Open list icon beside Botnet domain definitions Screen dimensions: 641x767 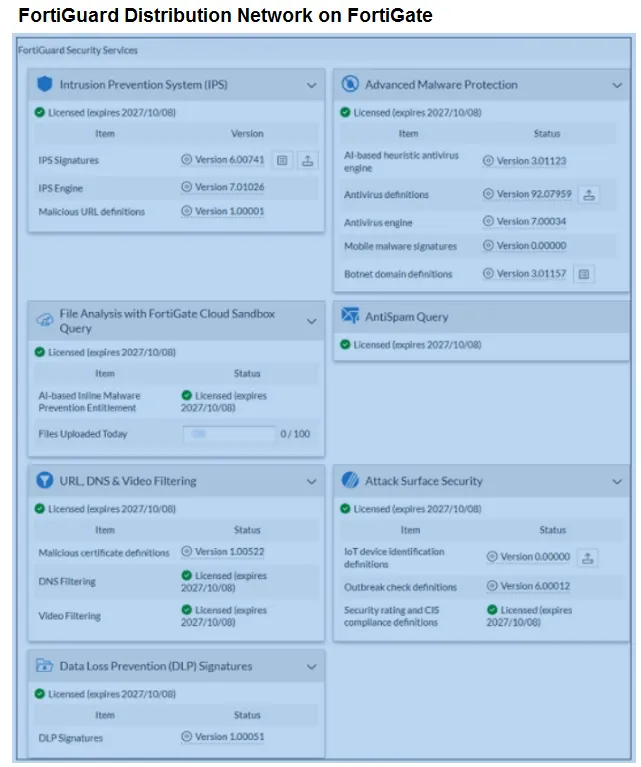tap(584, 274)
